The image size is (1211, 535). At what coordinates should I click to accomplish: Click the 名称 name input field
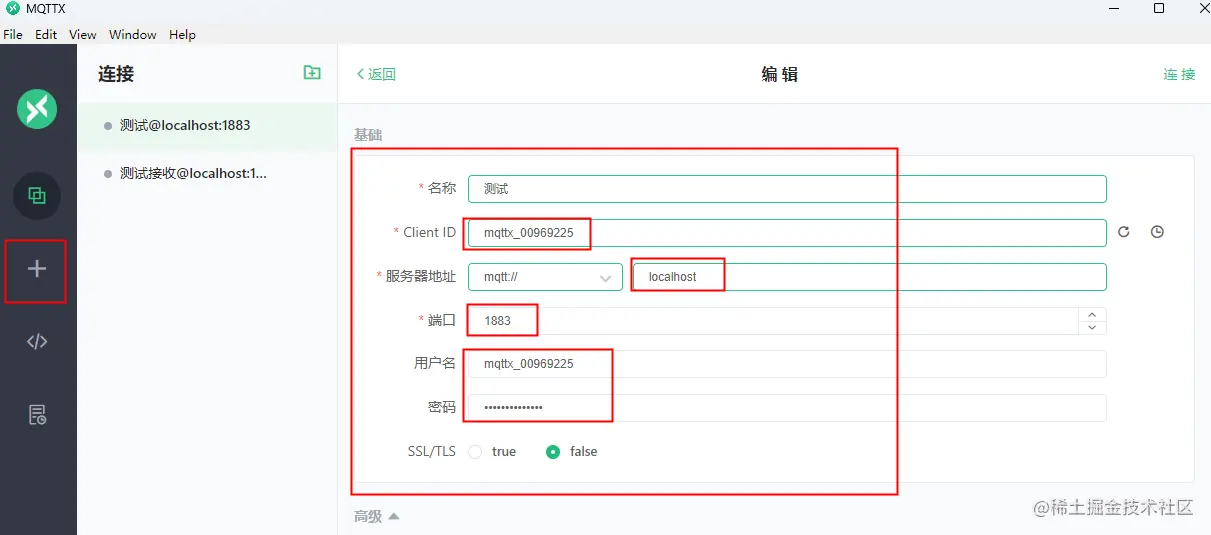pos(787,189)
